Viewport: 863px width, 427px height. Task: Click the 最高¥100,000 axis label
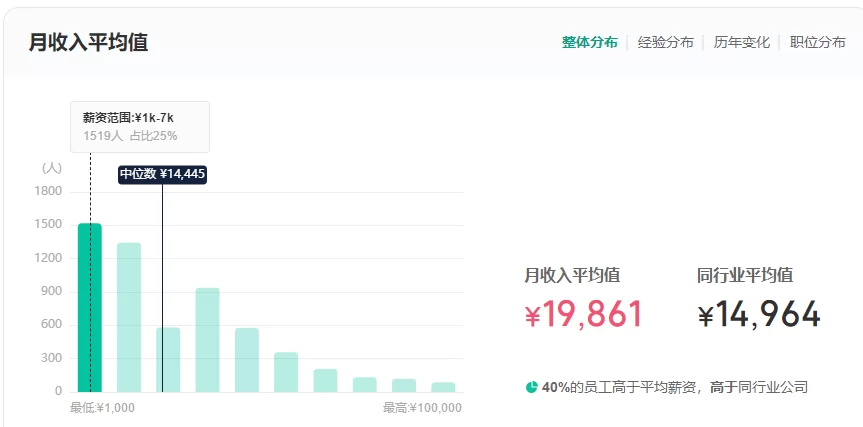422,408
